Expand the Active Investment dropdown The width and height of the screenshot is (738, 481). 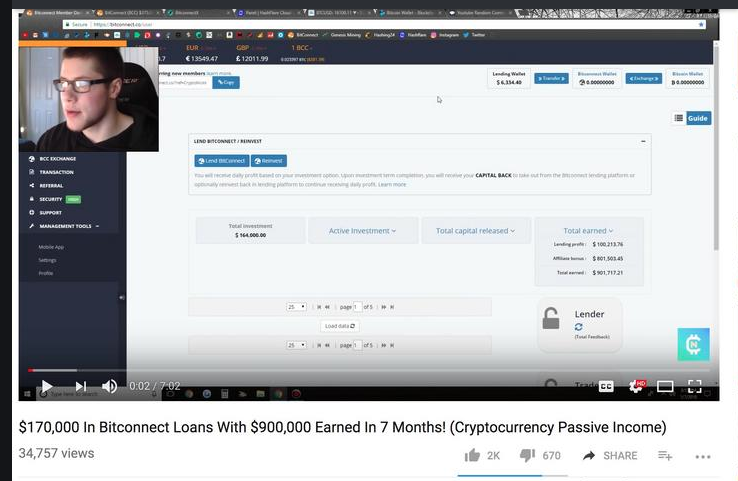click(362, 231)
